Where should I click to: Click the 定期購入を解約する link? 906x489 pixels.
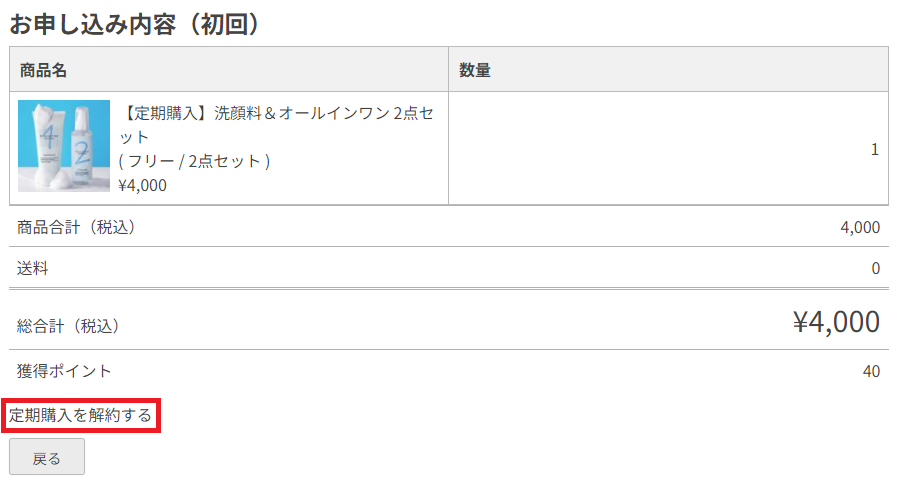[x=81, y=415]
